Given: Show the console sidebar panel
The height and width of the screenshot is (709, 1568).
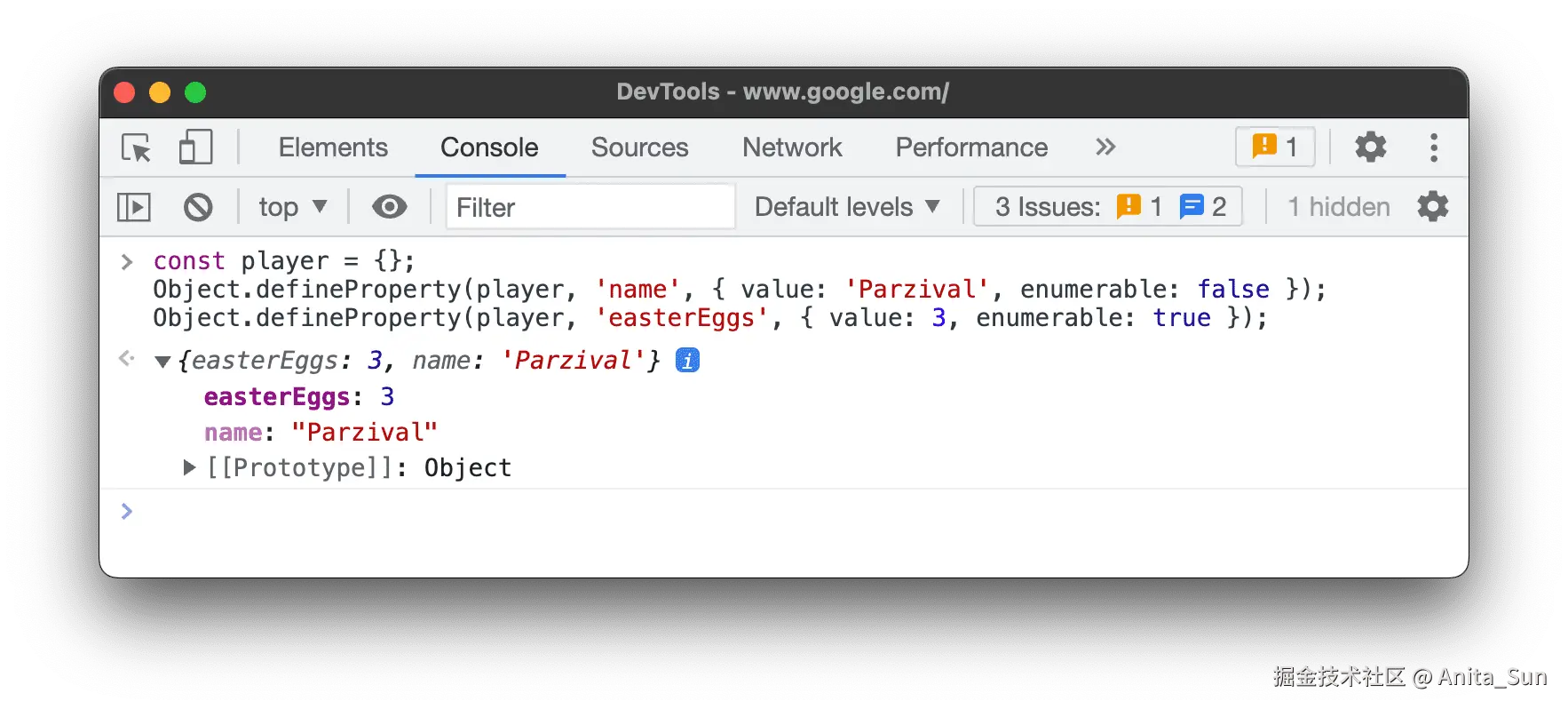Looking at the screenshot, I should coord(134,207).
